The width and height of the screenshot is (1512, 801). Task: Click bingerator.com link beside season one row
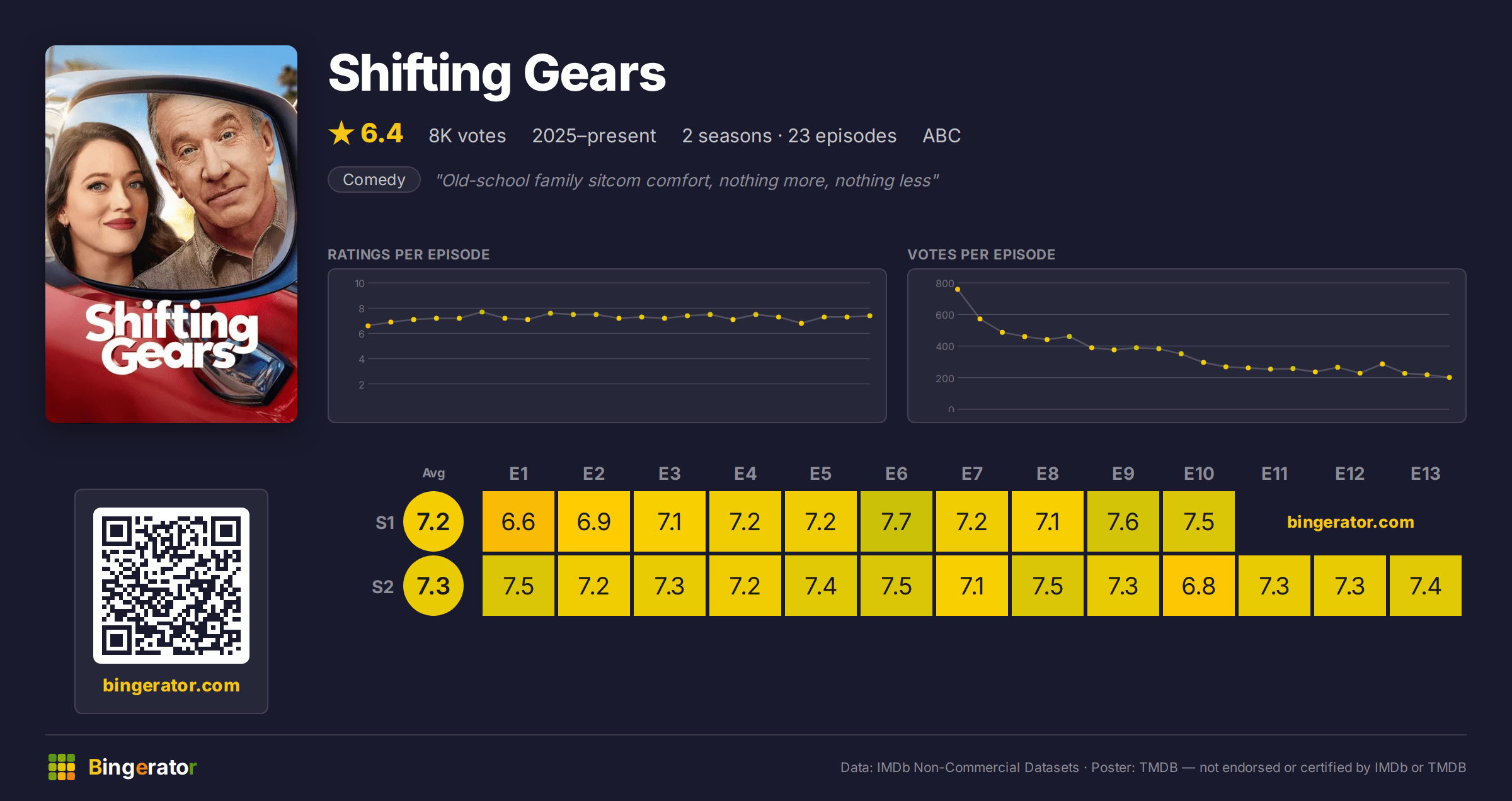coord(1350,522)
